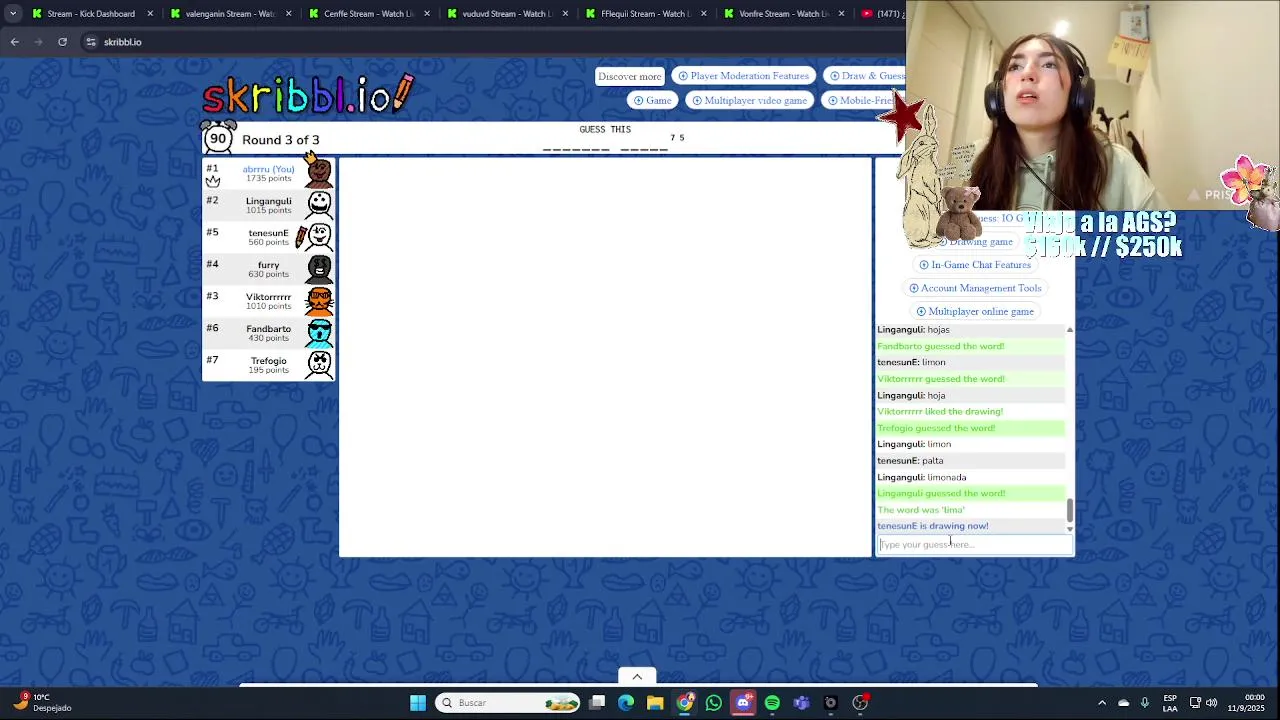Select the furry player avatar

coord(319,269)
